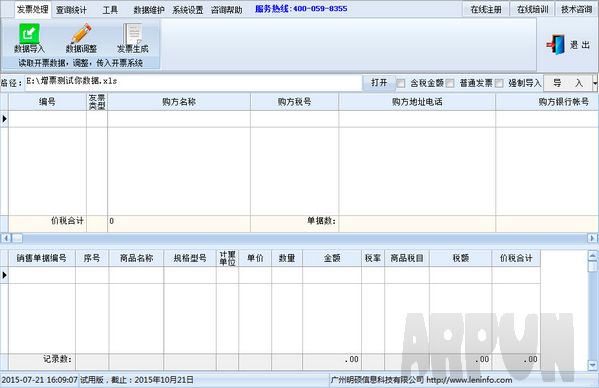Click the 数据导入 green import icon
Screen dimensions: 599x388
[x=29, y=34]
